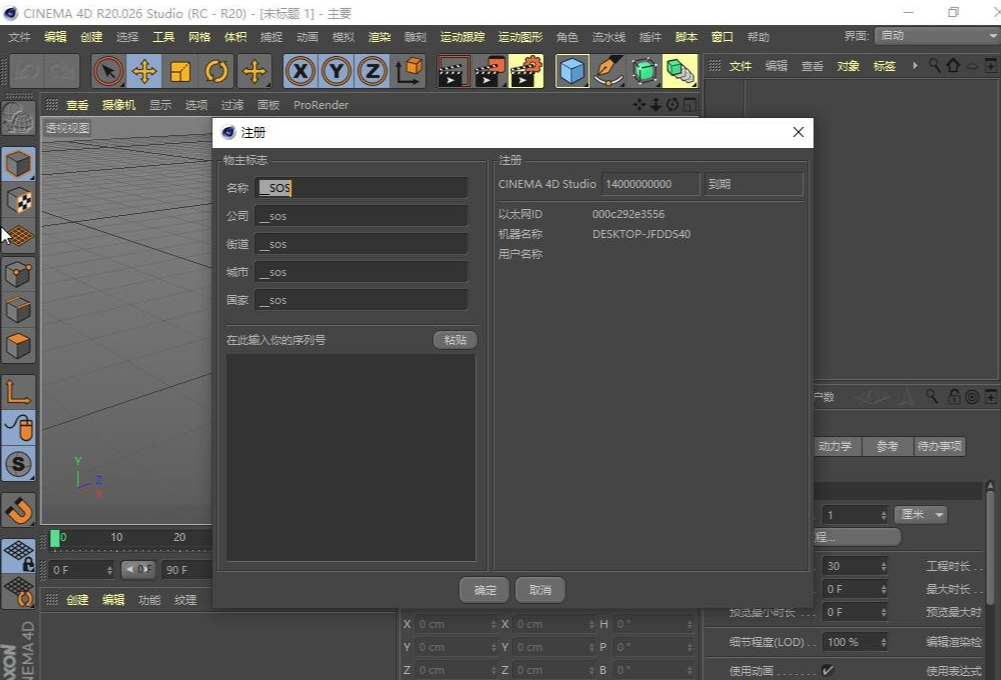Switch to 参考 tab
Viewport: 1001px width, 680px height.
click(x=887, y=446)
